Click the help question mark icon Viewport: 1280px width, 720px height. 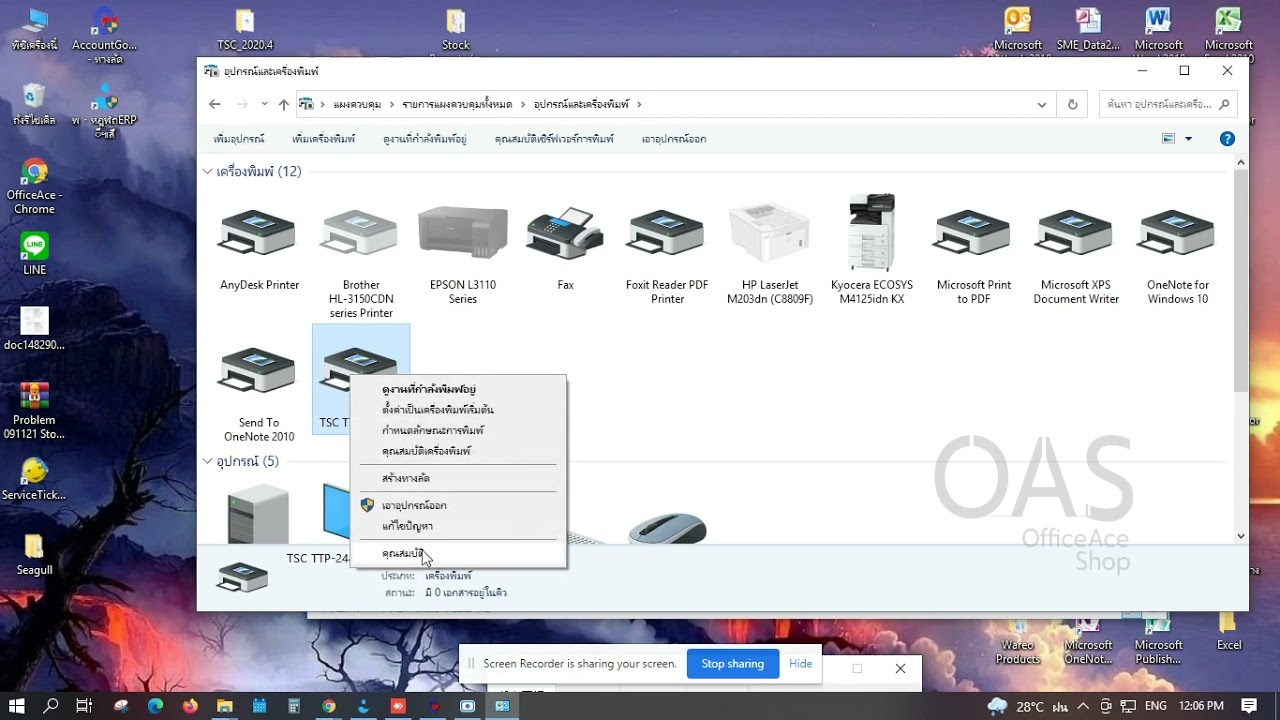tap(1227, 139)
